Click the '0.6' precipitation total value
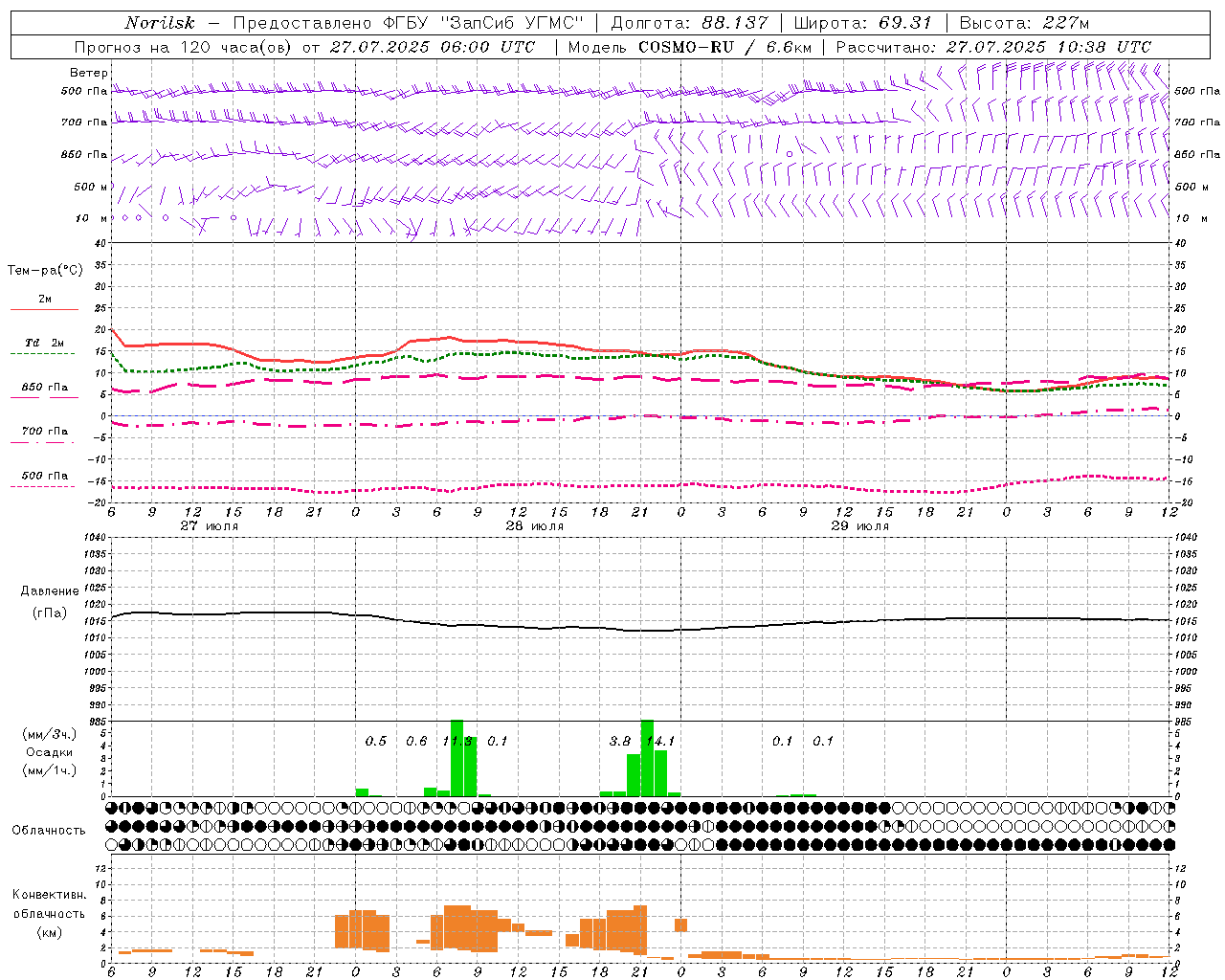 tap(416, 742)
